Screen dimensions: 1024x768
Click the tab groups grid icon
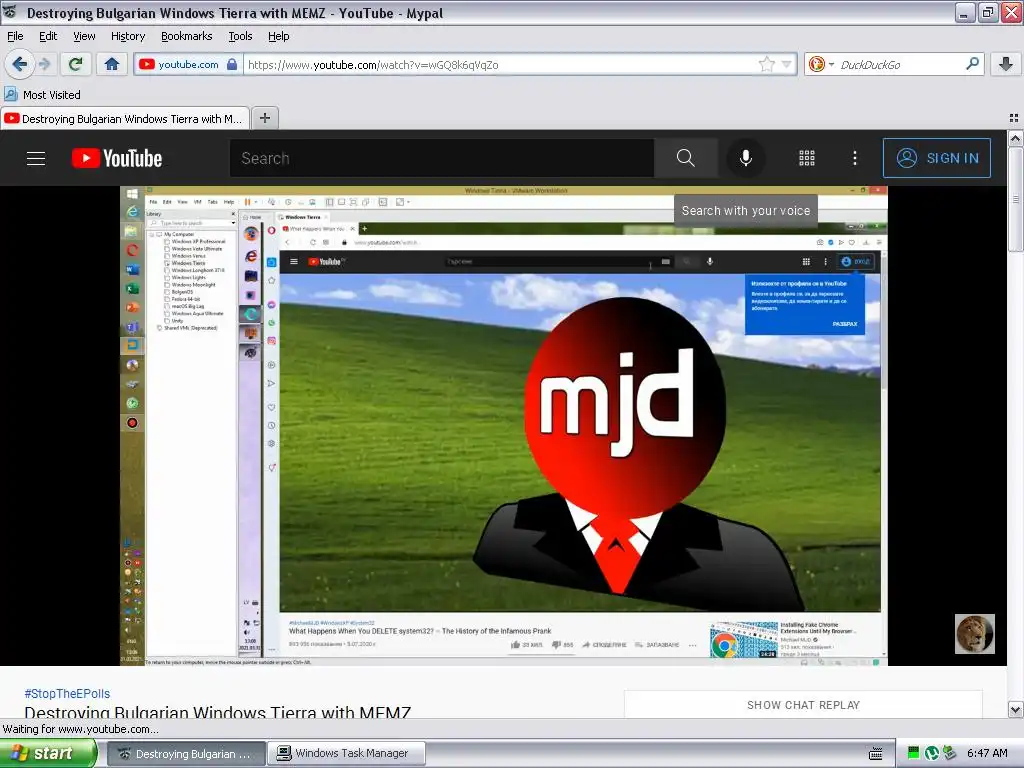coord(1014,118)
